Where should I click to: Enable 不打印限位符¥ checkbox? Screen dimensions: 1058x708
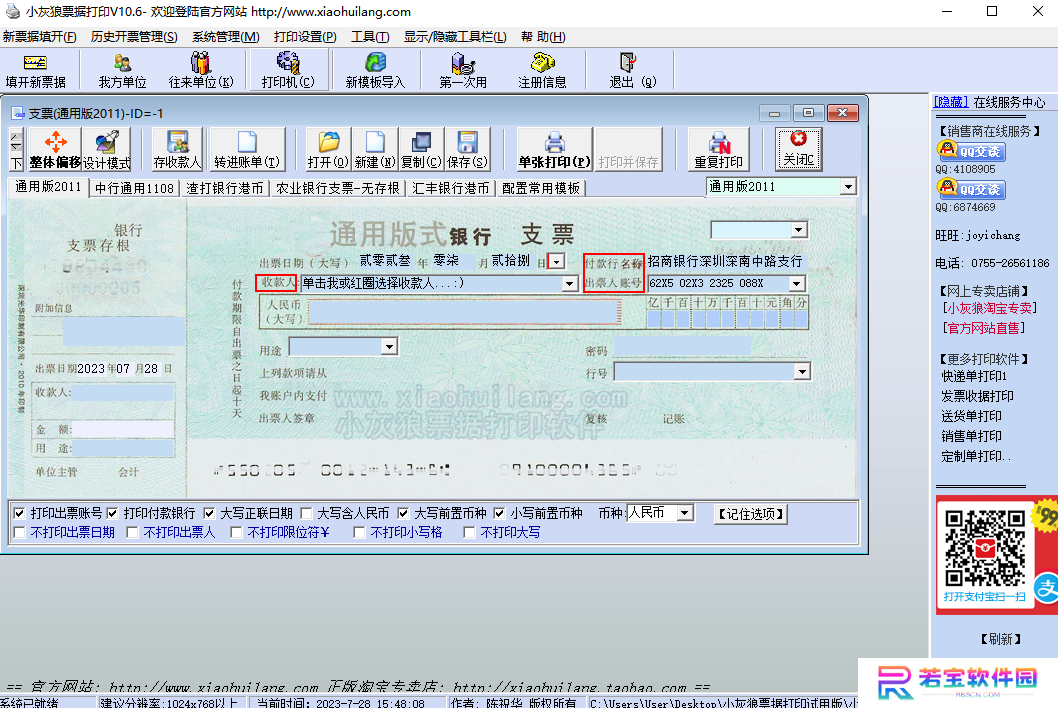coord(236,533)
